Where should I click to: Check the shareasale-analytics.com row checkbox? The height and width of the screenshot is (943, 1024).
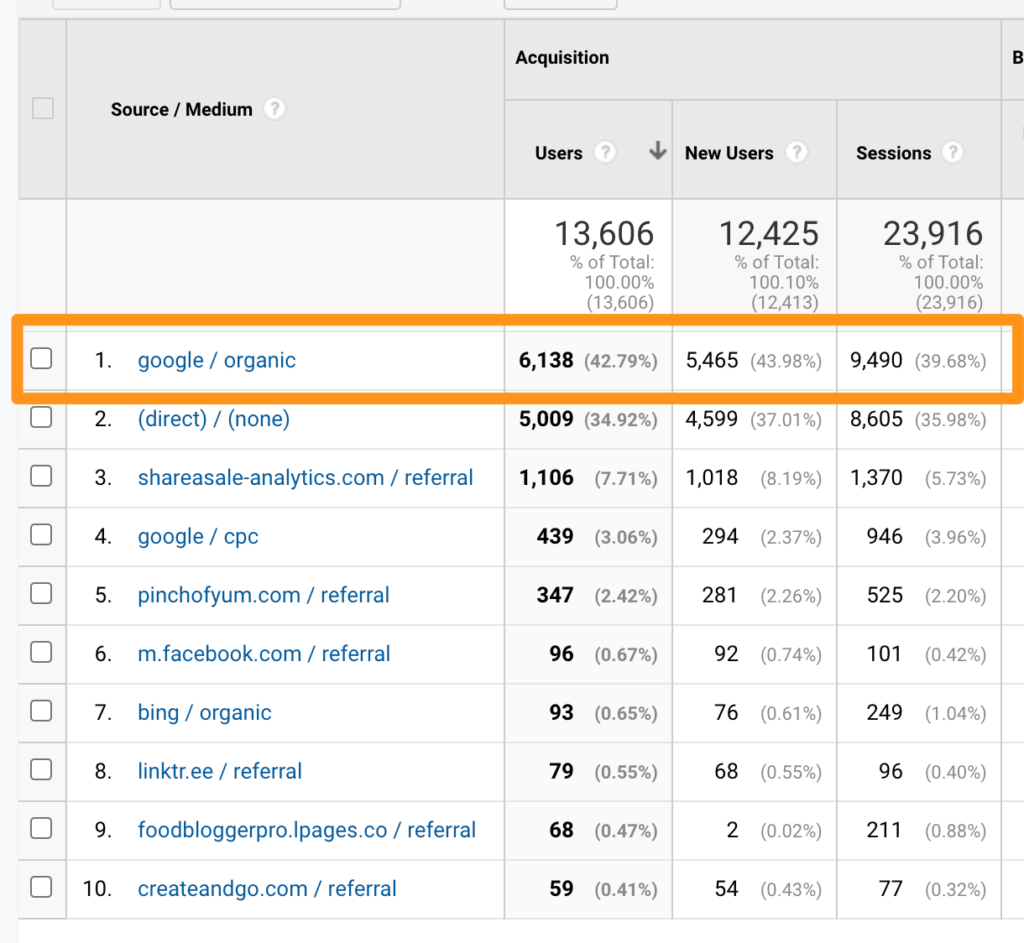[x=41, y=475]
